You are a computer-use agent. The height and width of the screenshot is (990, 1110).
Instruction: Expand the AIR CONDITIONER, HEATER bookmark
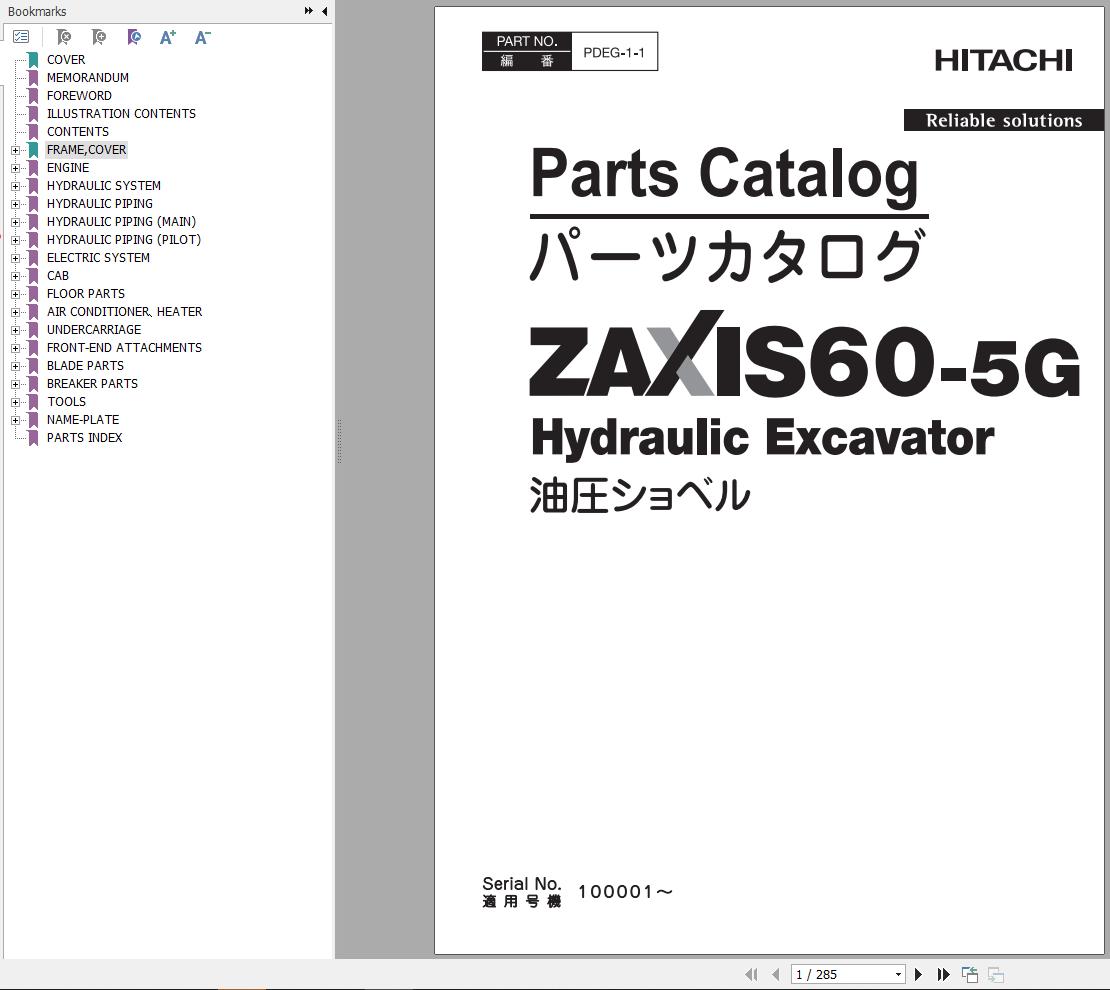point(16,312)
